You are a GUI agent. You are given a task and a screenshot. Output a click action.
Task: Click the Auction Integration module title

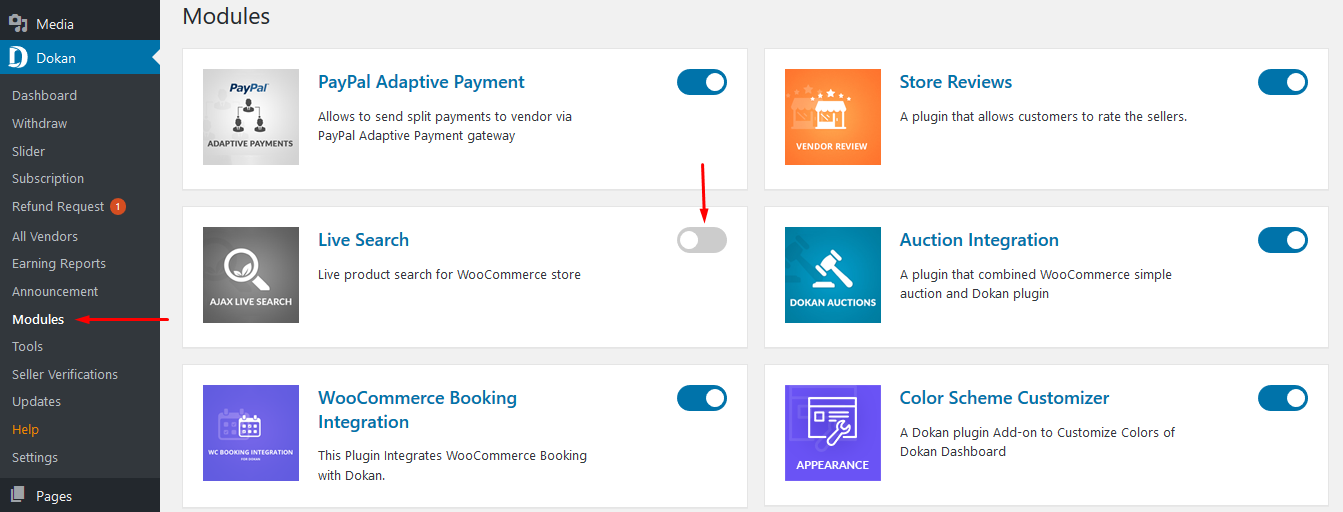pyautogui.click(x=979, y=240)
